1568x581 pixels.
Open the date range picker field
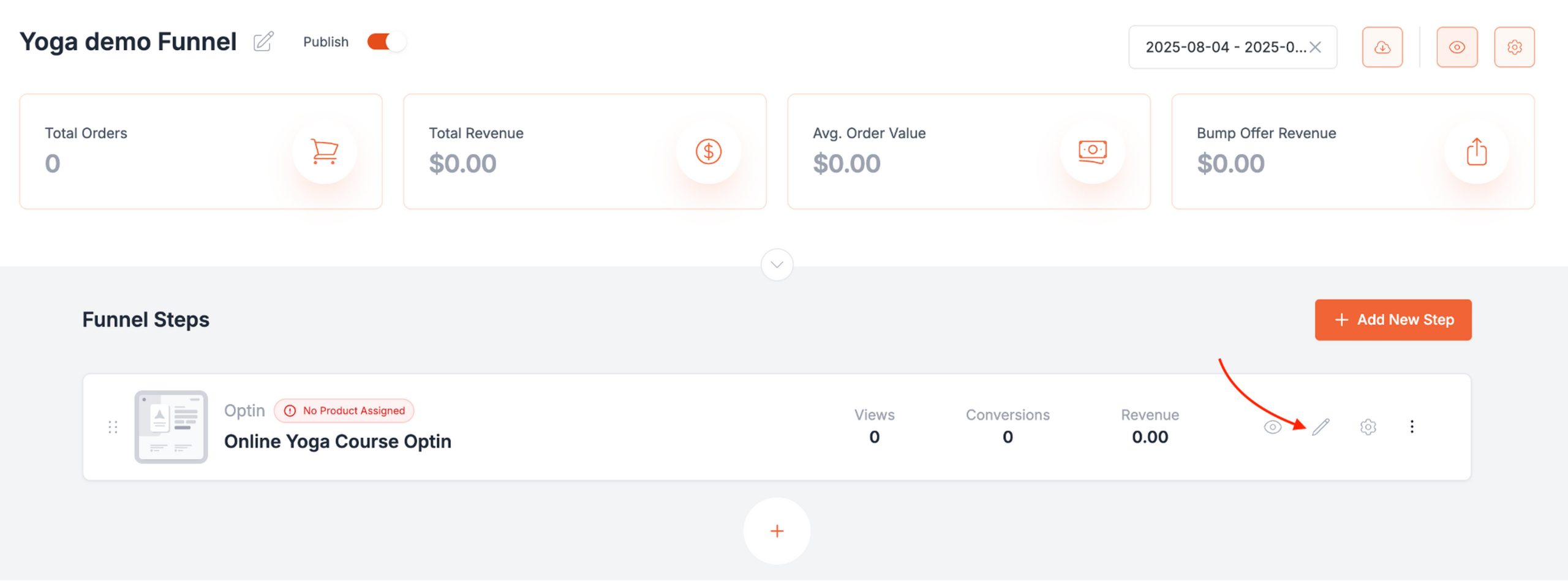tap(1232, 47)
